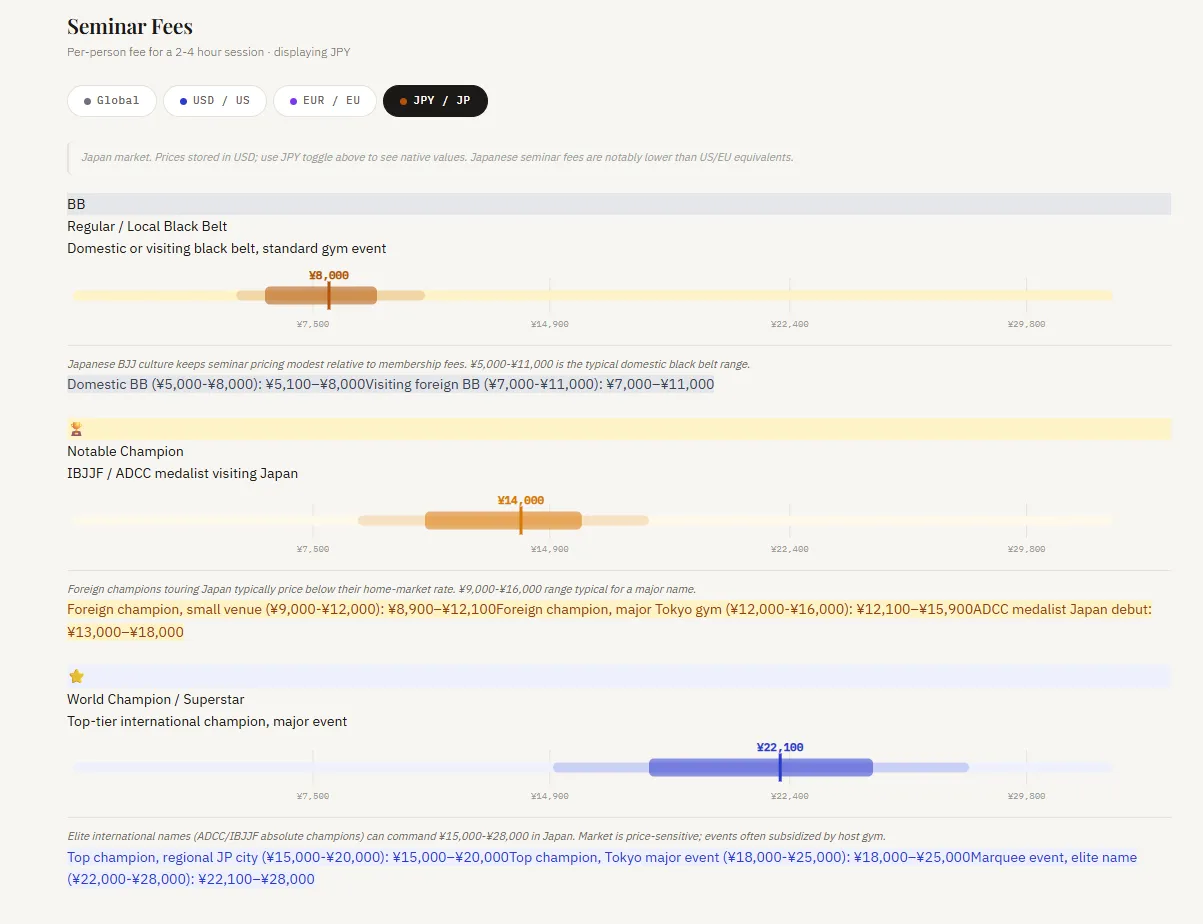The image size is (1203, 924).
Task: Click the ADCC medalist Japan debut entry
Action: tap(1062, 609)
